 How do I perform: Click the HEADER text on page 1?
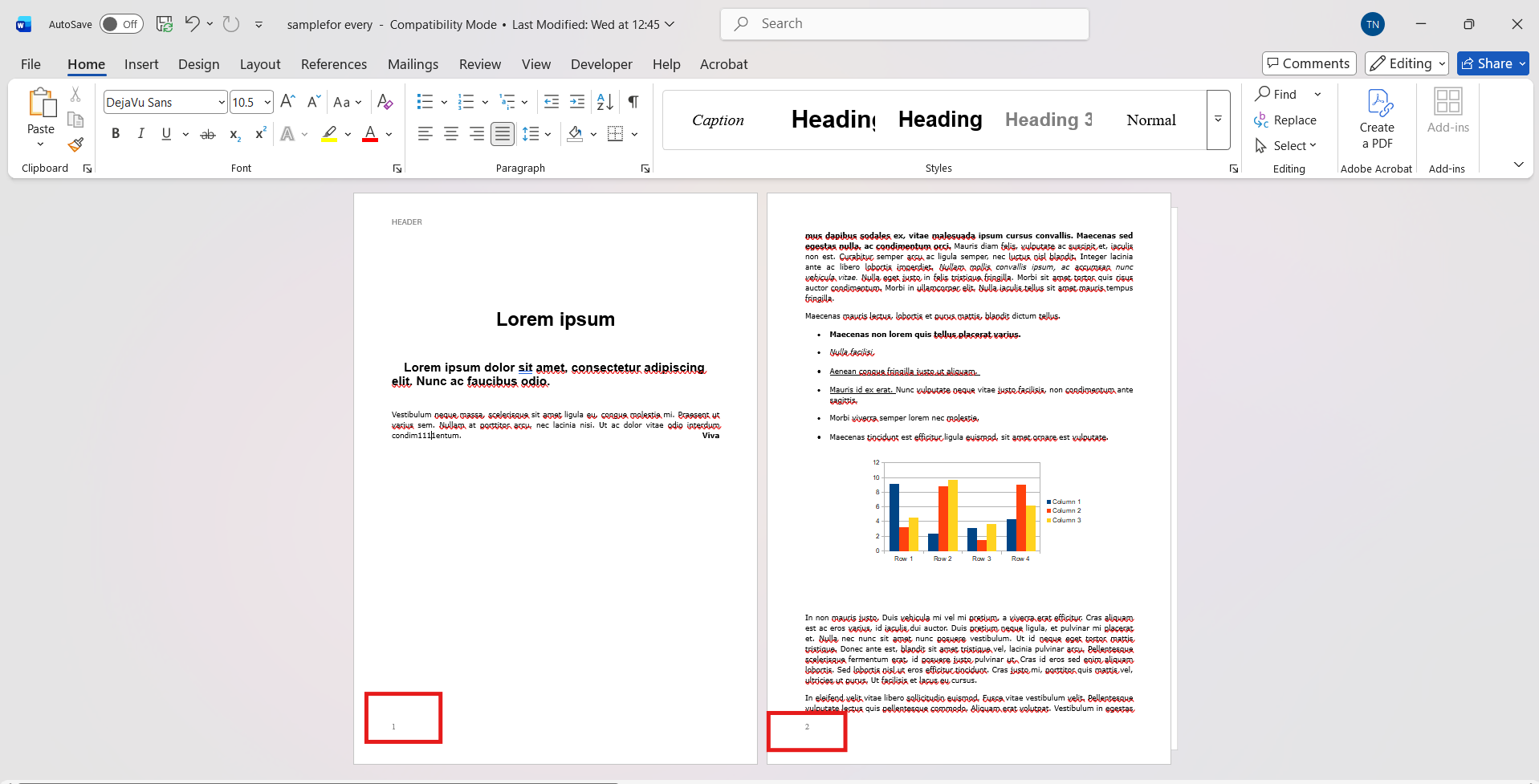coord(406,222)
